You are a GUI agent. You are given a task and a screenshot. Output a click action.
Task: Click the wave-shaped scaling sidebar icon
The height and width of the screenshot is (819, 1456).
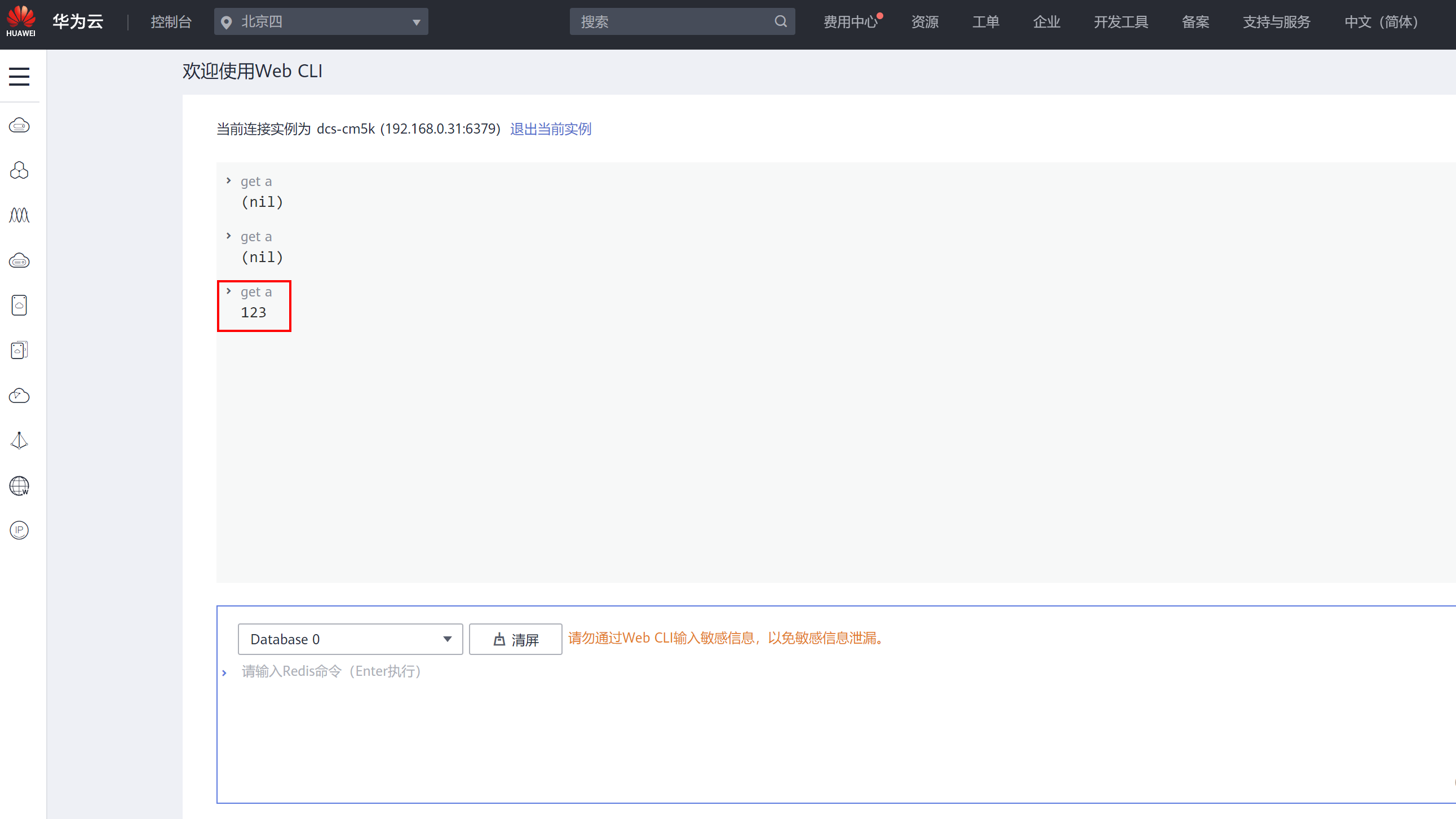(19, 215)
